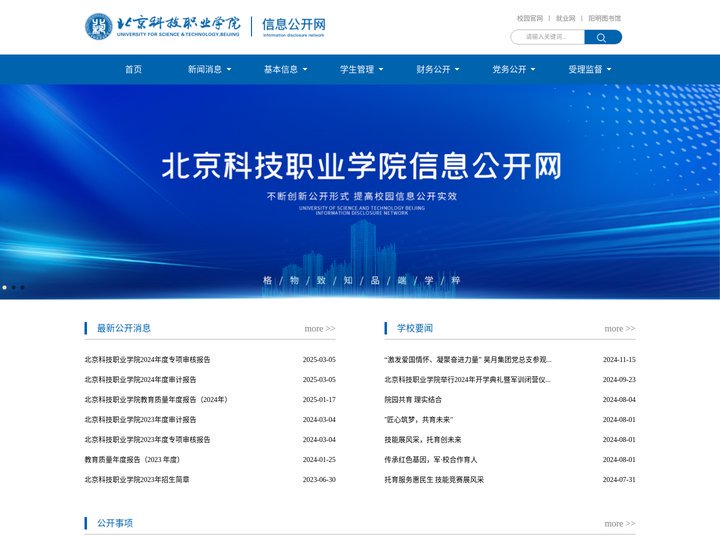Expand the 学生管理 dropdown menu
Image resolution: width=720 pixels, height=540 pixels.
(x=362, y=69)
